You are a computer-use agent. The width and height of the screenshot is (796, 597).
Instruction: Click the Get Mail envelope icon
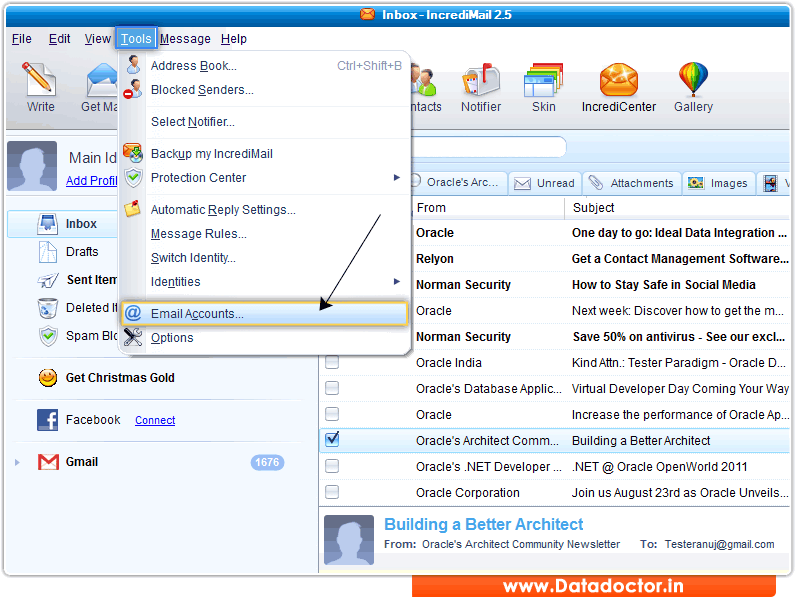[102, 80]
